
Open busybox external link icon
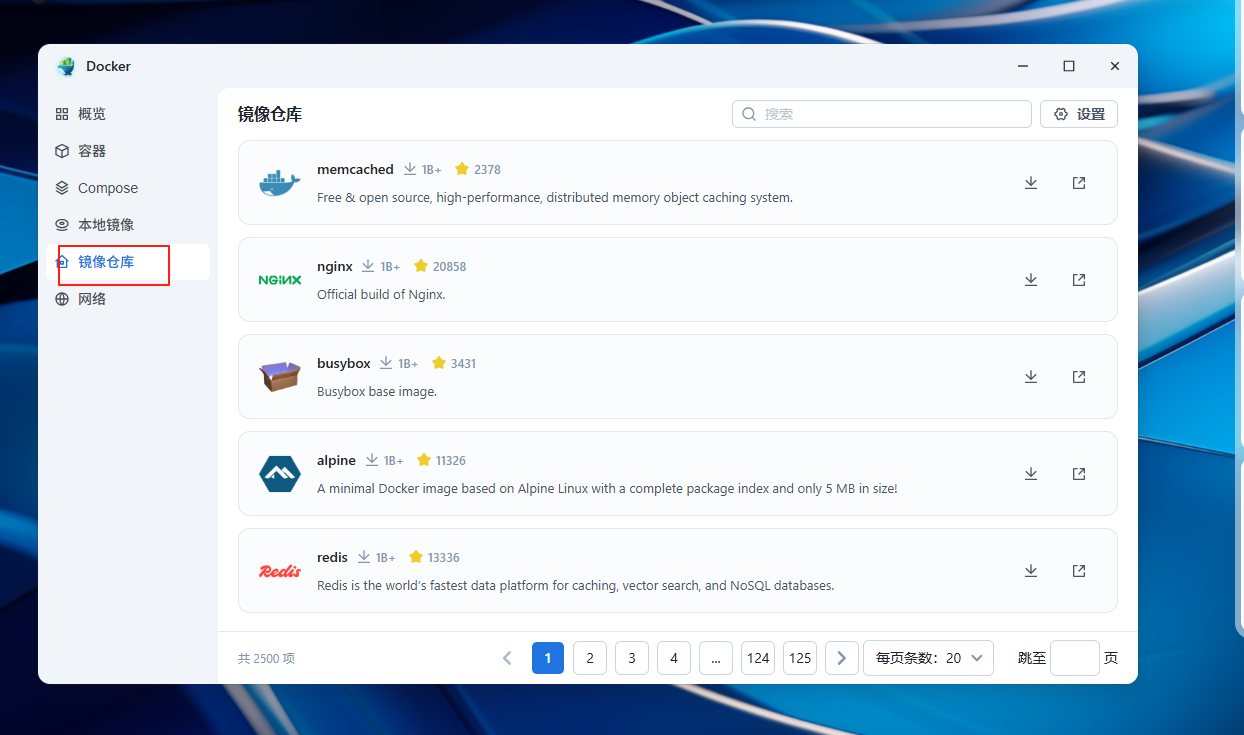click(x=1079, y=377)
